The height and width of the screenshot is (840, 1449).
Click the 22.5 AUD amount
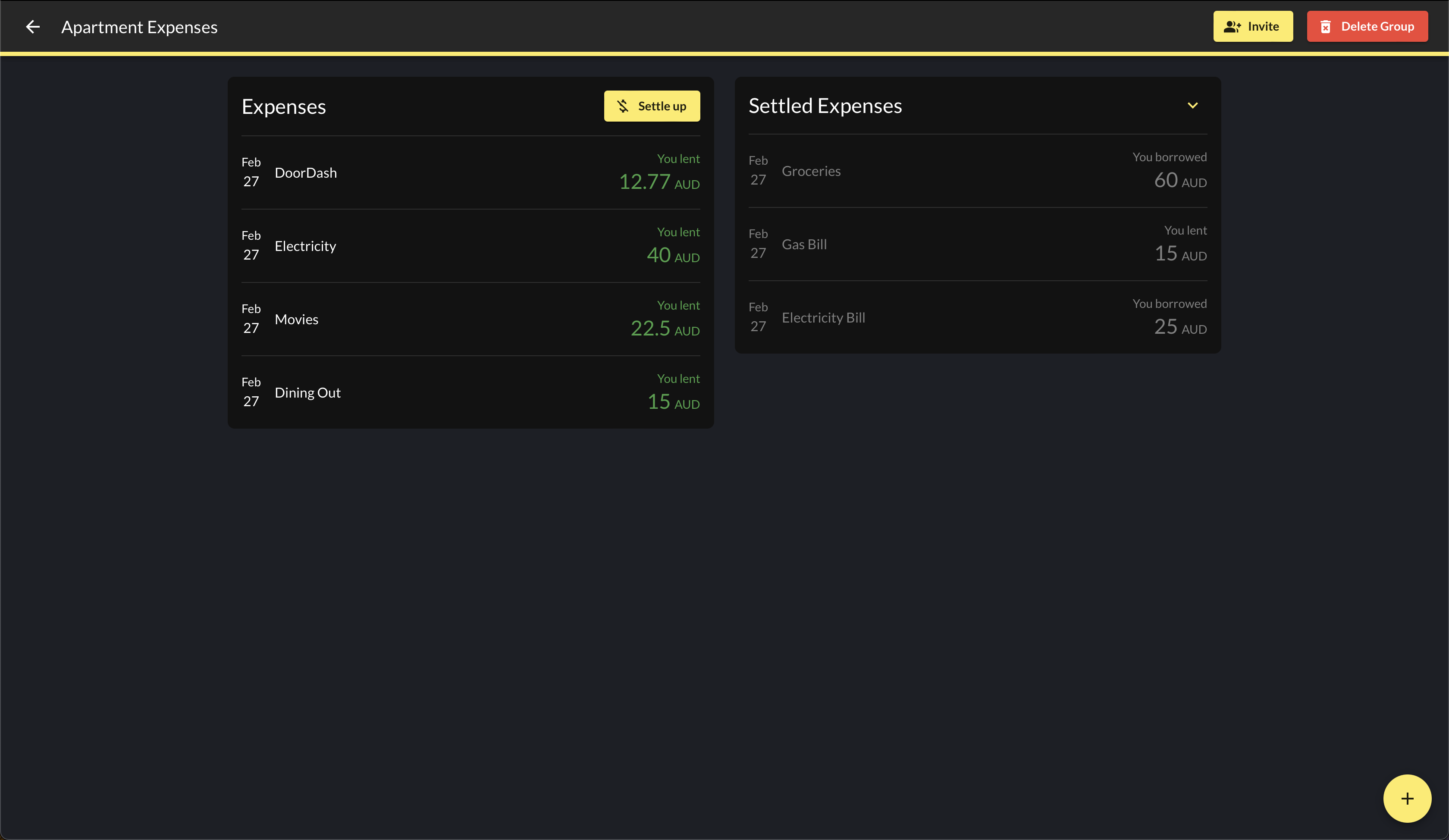665,329
